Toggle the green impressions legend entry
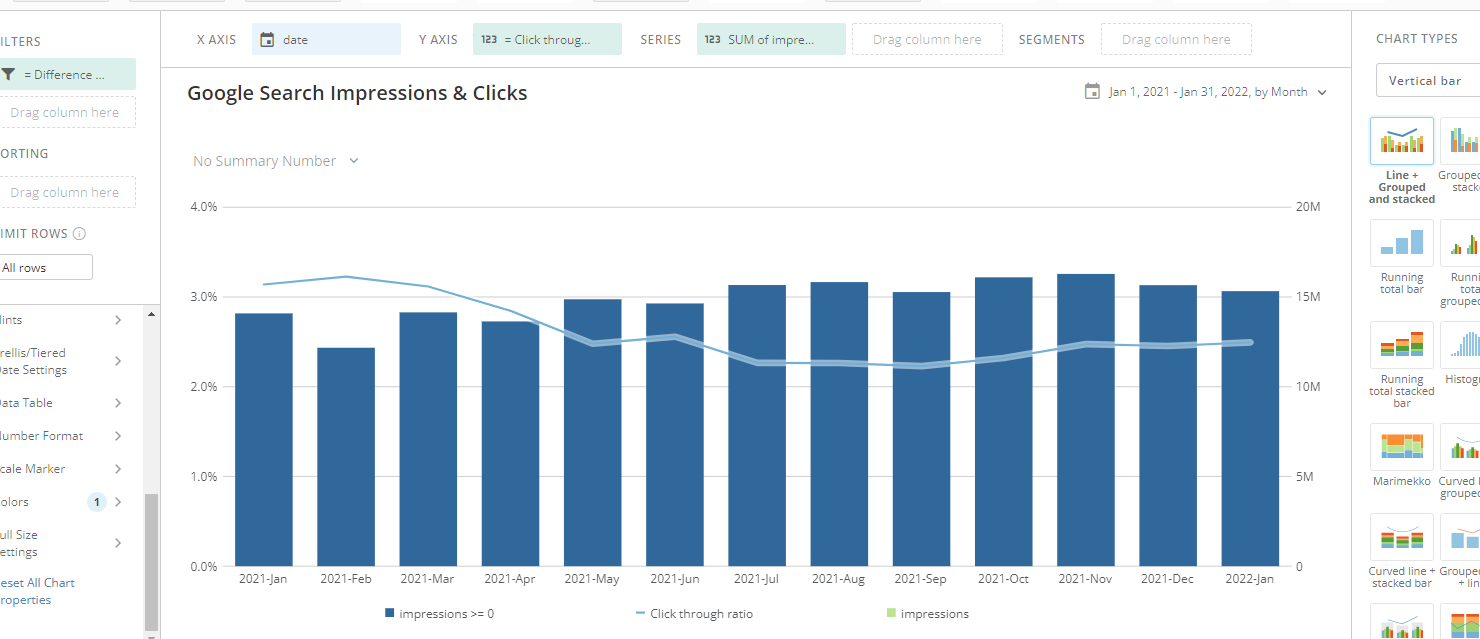The height and width of the screenshot is (639, 1480). [928, 613]
